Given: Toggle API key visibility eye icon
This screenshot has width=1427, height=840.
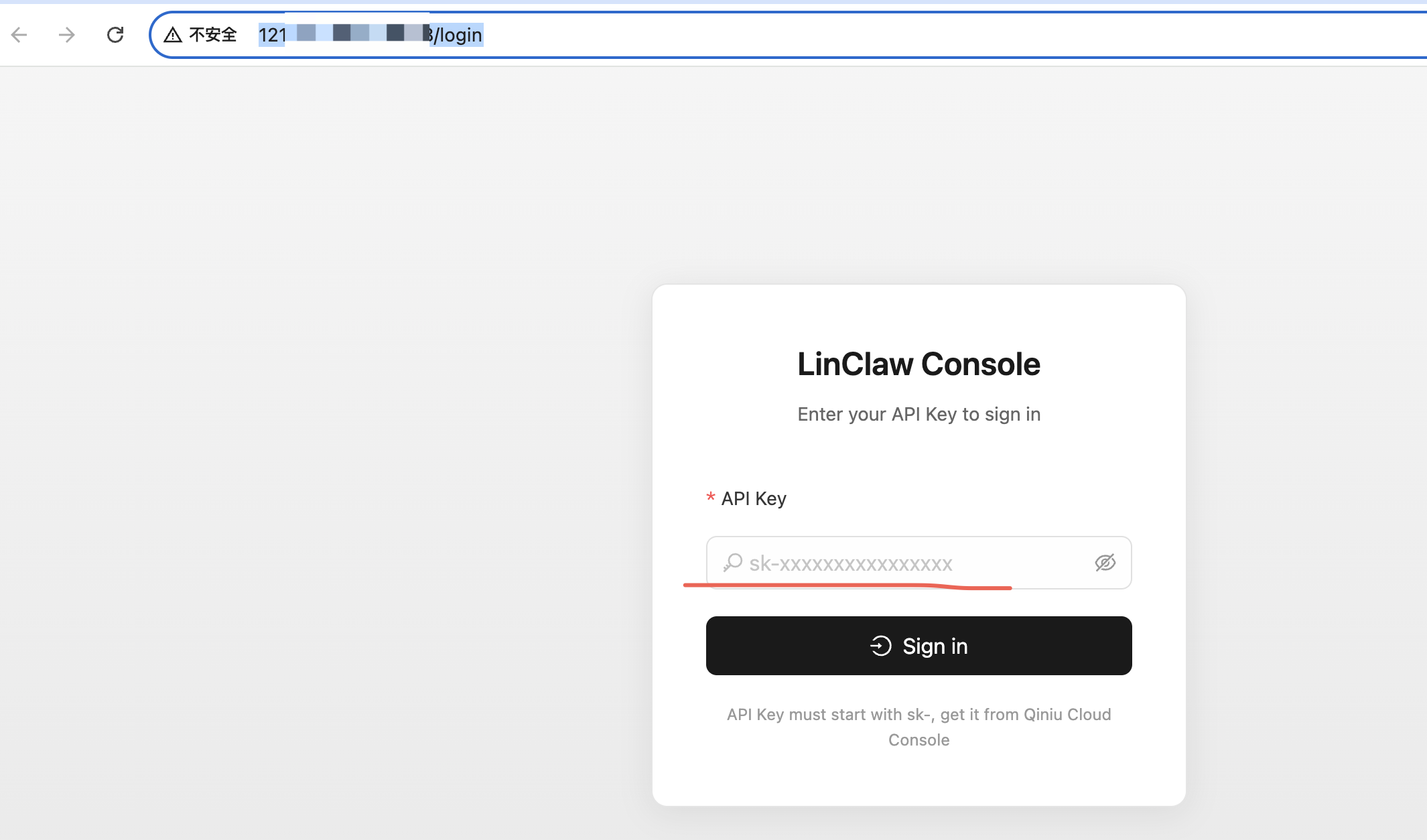Looking at the screenshot, I should point(1105,563).
